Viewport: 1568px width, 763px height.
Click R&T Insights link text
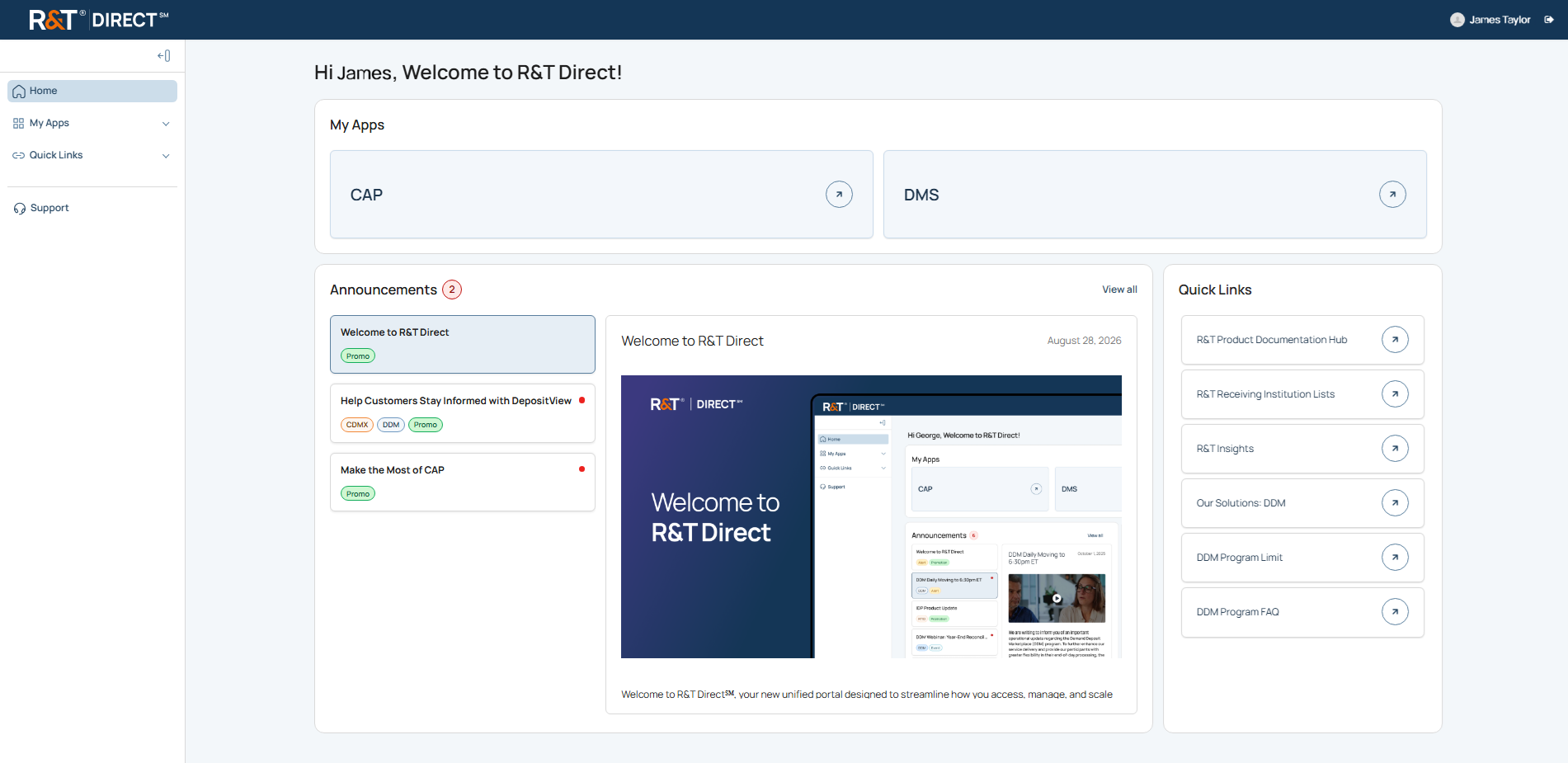[x=1225, y=449]
